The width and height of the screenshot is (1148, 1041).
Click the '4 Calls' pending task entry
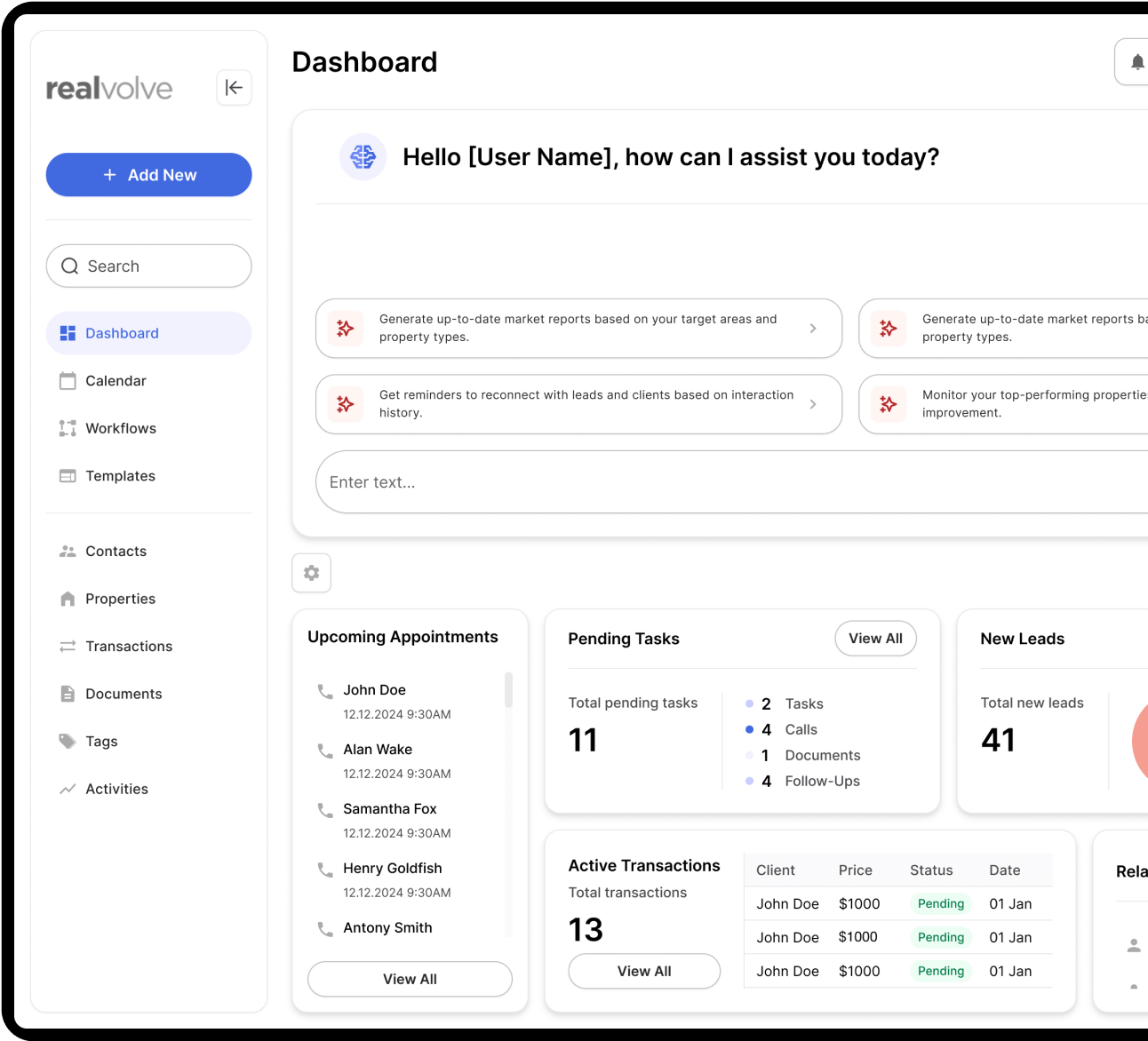coord(782,729)
